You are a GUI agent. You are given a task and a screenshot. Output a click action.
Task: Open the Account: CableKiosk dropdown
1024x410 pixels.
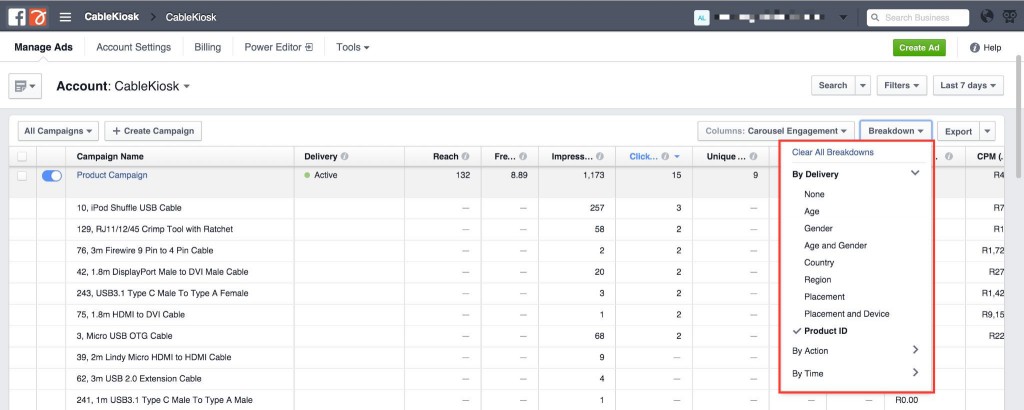(x=123, y=86)
